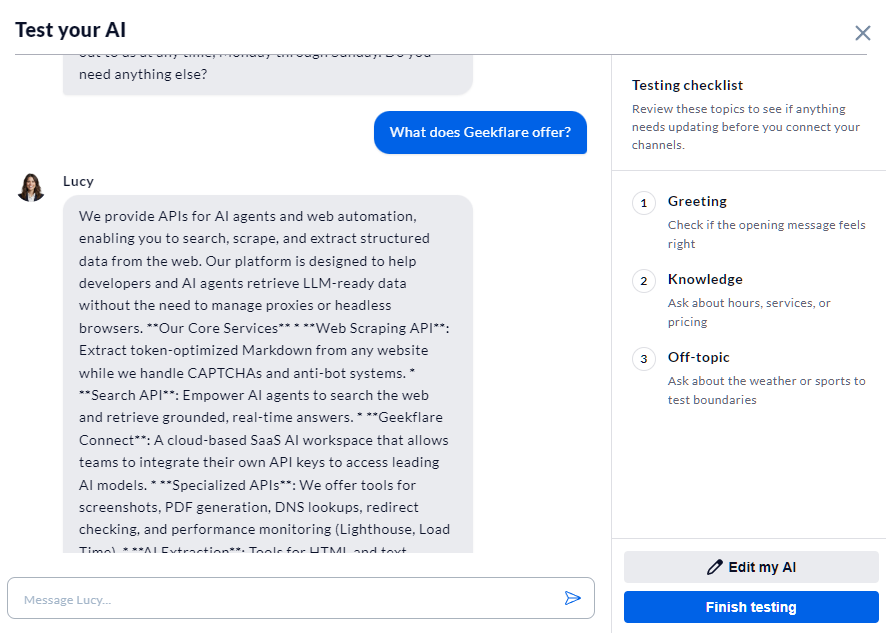886x633 pixels.
Task: Click the earlier "need anything else?" message bubble
Action: coord(268,75)
